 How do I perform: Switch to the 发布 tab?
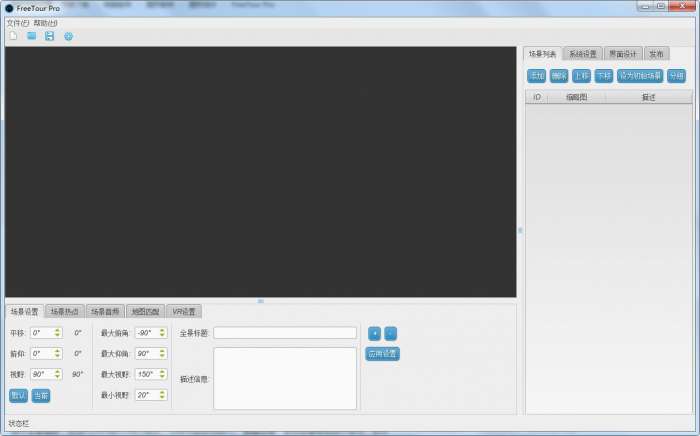tap(656, 54)
